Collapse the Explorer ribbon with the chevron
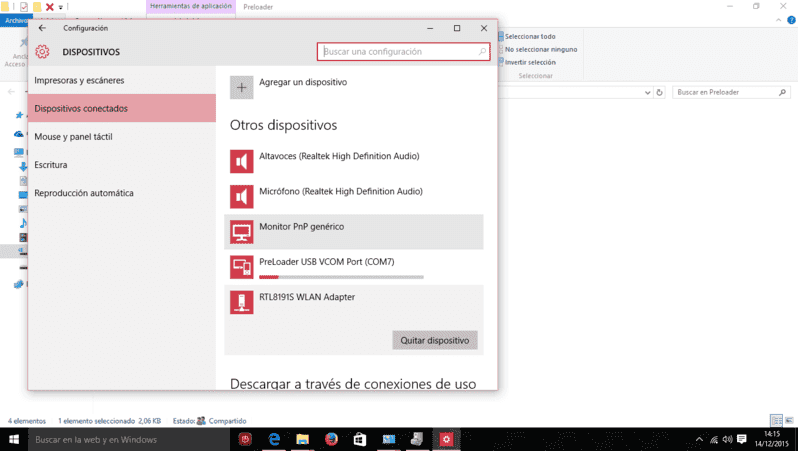 point(779,20)
